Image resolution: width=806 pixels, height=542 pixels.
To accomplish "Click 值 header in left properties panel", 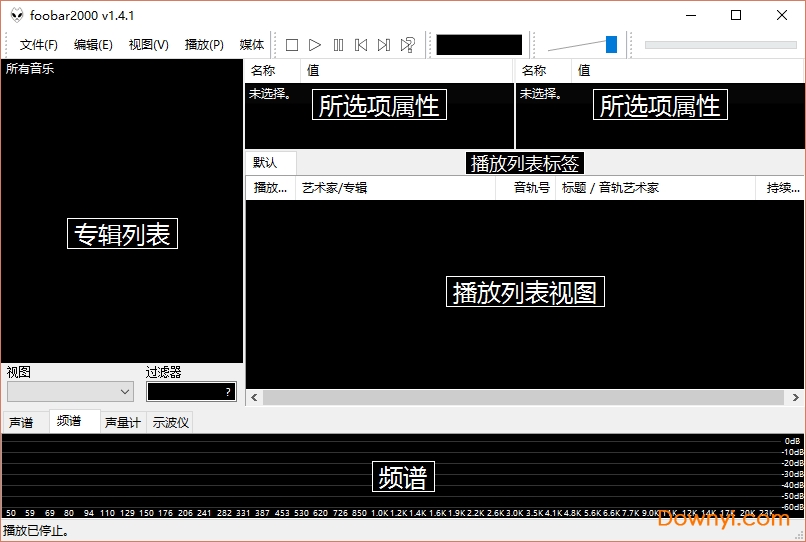I will pos(406,70).
